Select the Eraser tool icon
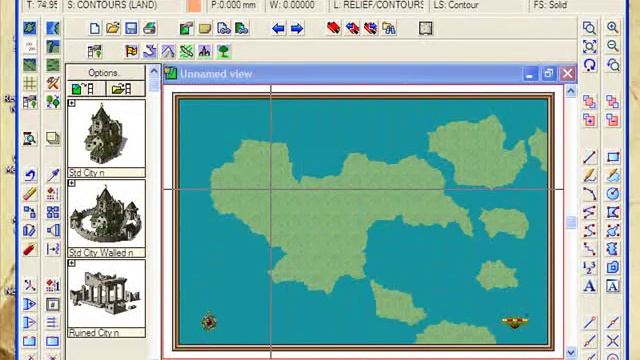Image resolution: width=640 pixels, height=360 pixels. coord(30,193)
